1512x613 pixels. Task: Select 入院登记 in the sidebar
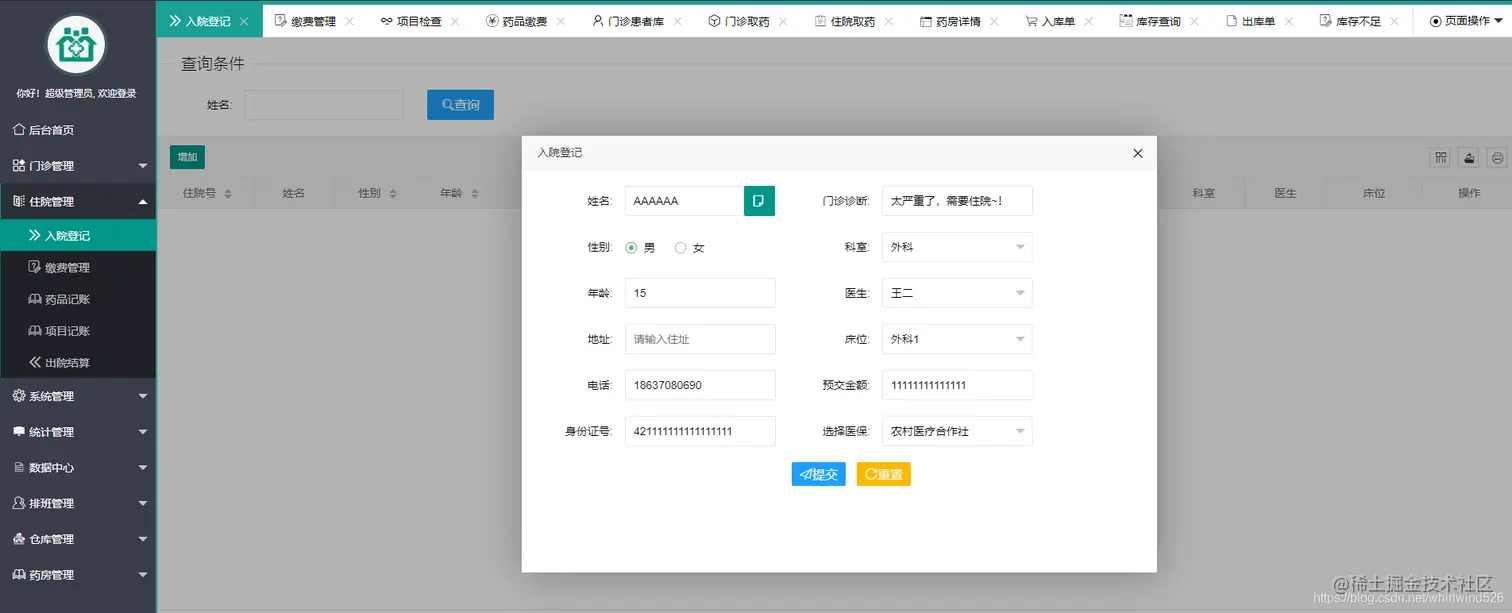click(x=78, y=236)
